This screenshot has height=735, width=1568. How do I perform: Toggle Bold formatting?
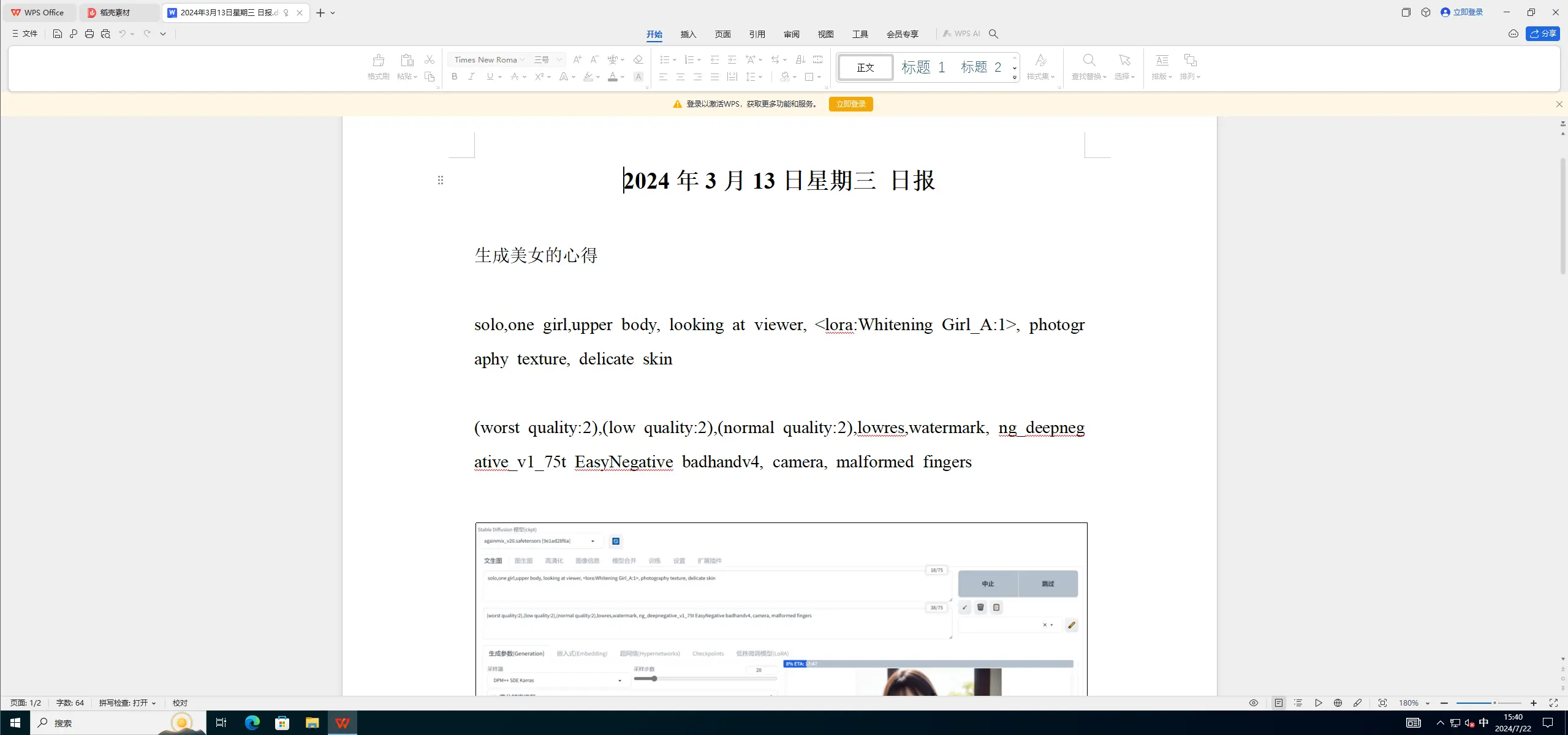(x=454, y=77)
